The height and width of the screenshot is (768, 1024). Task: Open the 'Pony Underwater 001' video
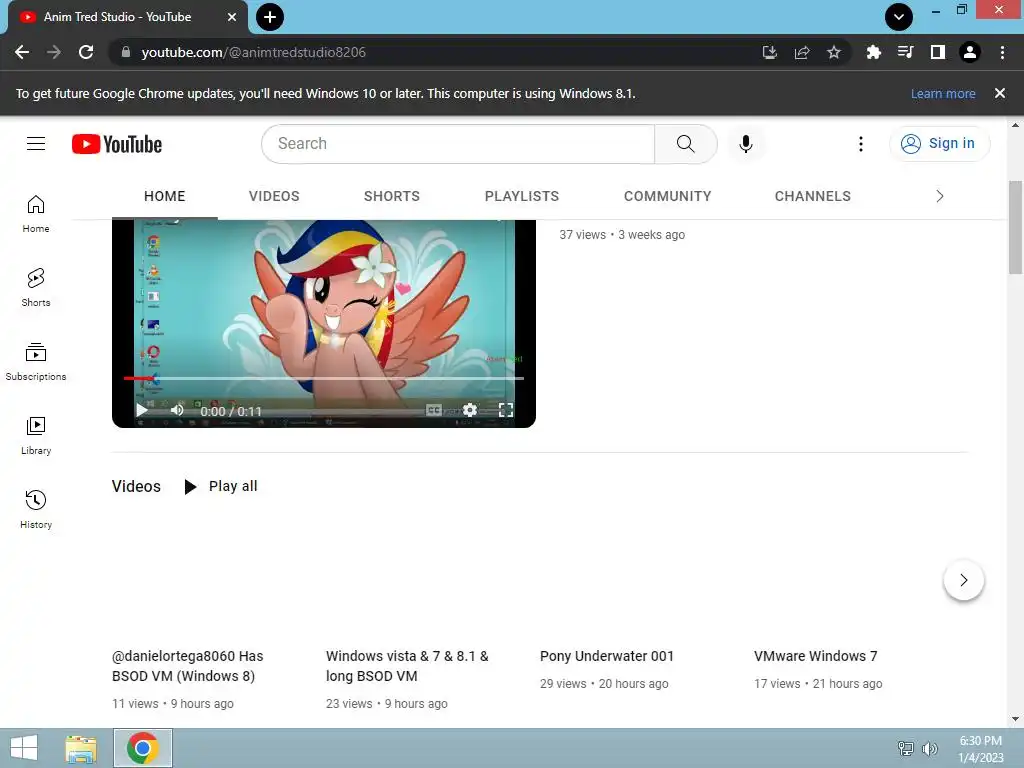pyautogui.click(x=607, y=656)
